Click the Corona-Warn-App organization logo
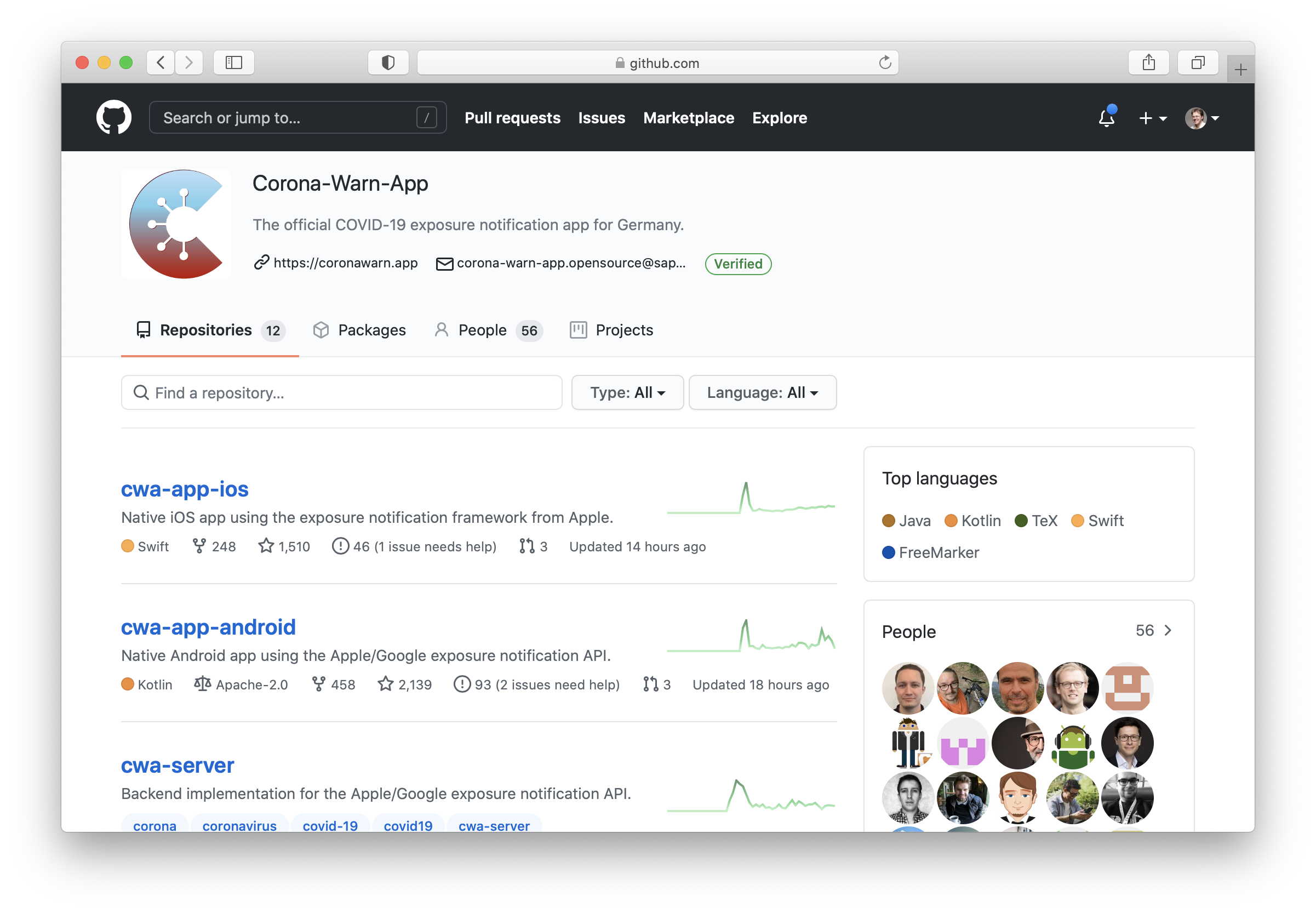 click(176, 224)
